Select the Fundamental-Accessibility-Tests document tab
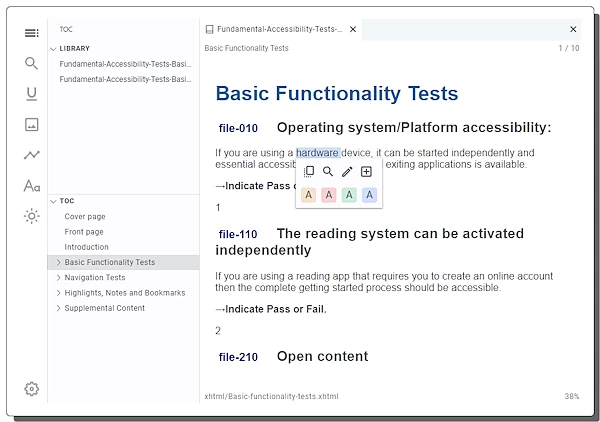Viewport: 600px width, 422px height. coord(278,30)
